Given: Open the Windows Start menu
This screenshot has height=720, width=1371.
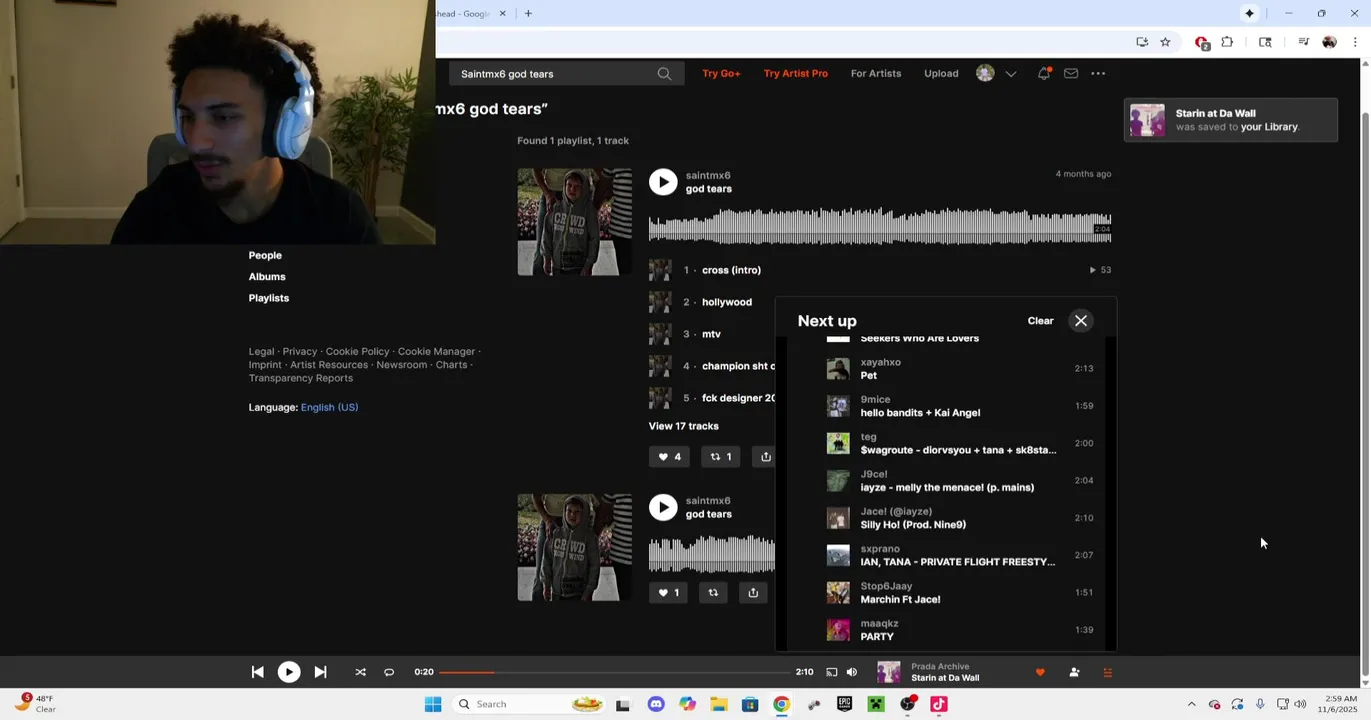Looking at the screenshot, I should click(433, 704).
